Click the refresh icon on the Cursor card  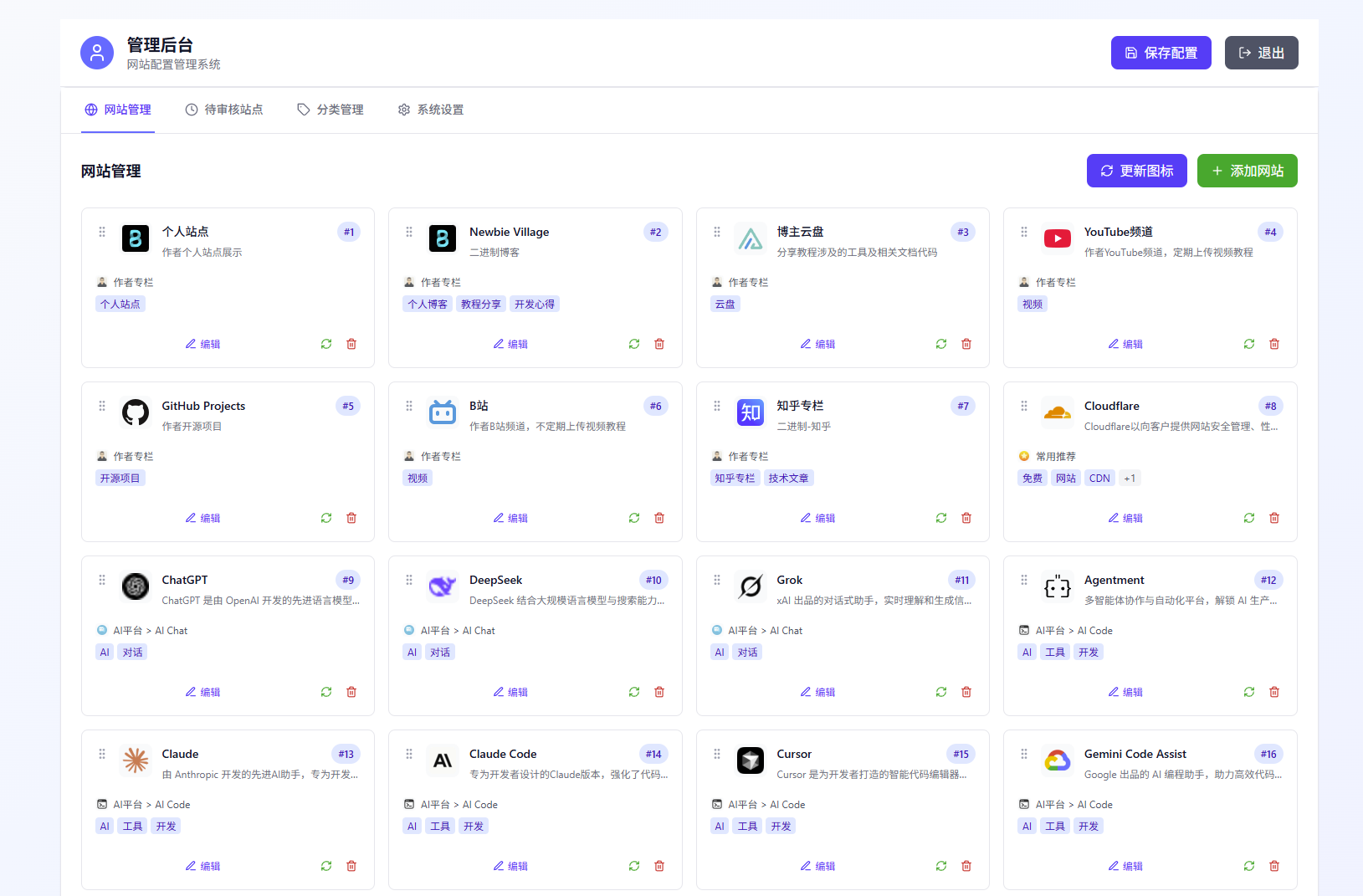click(940, 866)
